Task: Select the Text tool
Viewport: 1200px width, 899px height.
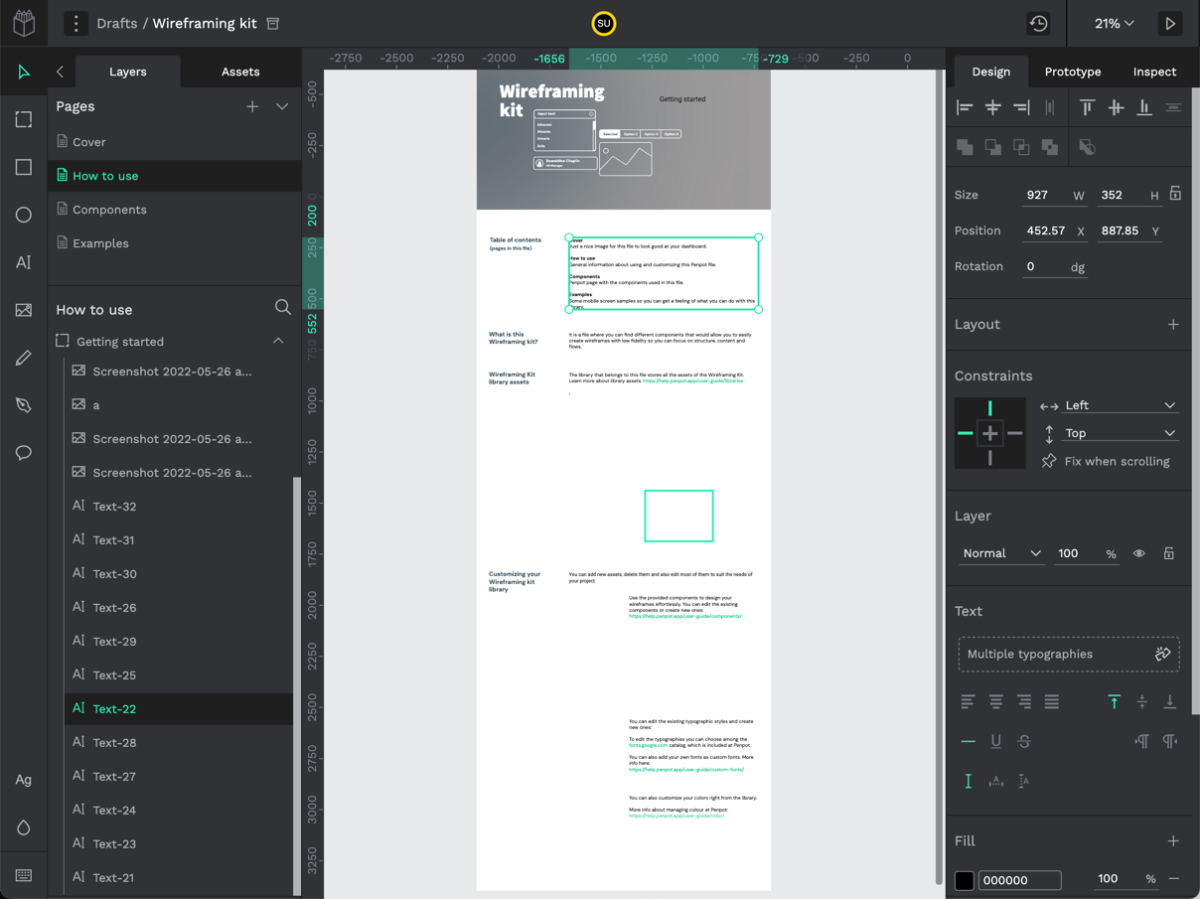Action: 24,263
